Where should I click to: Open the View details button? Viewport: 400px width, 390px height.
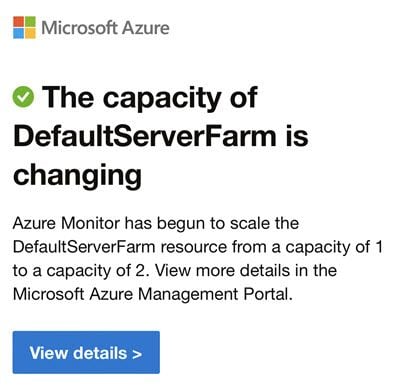86,352
